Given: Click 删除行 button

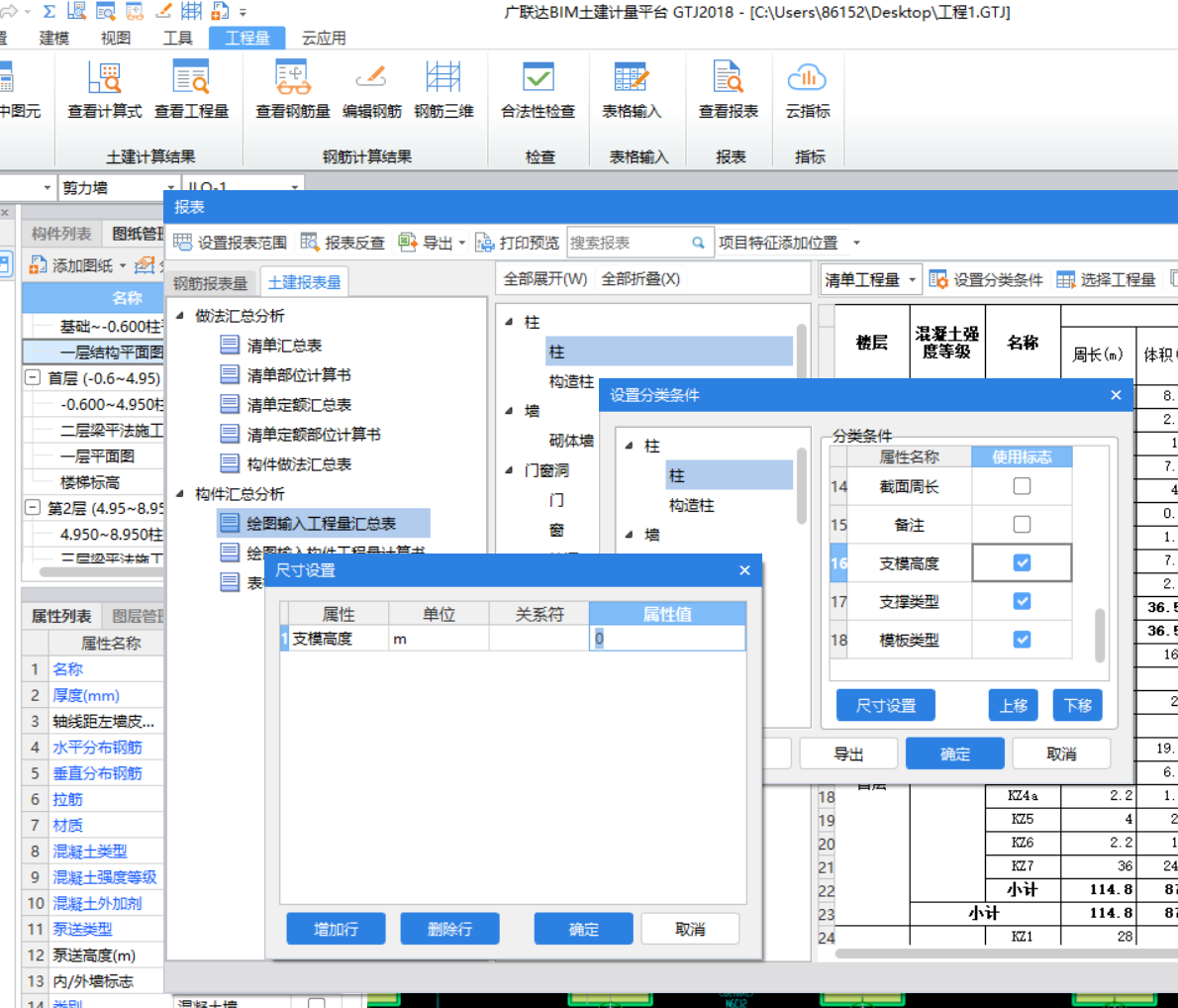Looking at the screenshot, I should coord(450,929).
